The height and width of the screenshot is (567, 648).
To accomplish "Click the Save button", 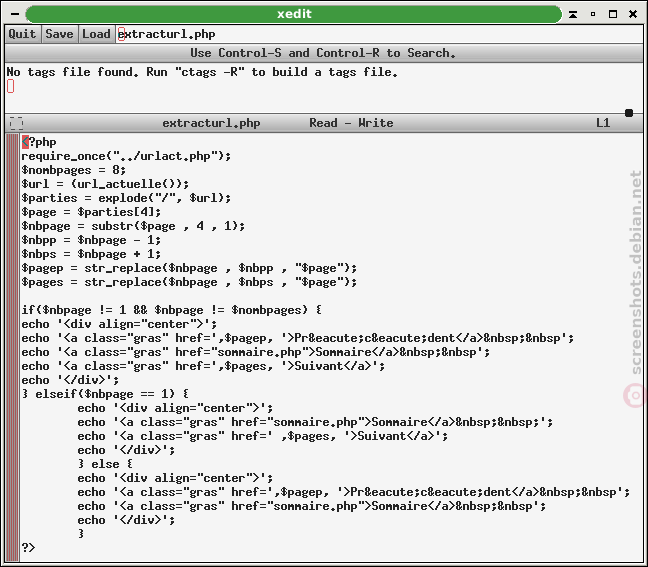I will (60, 34).
